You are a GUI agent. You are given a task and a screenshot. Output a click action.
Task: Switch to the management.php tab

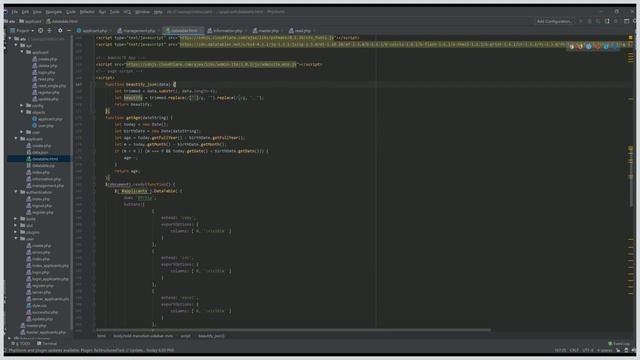point(139,31)
